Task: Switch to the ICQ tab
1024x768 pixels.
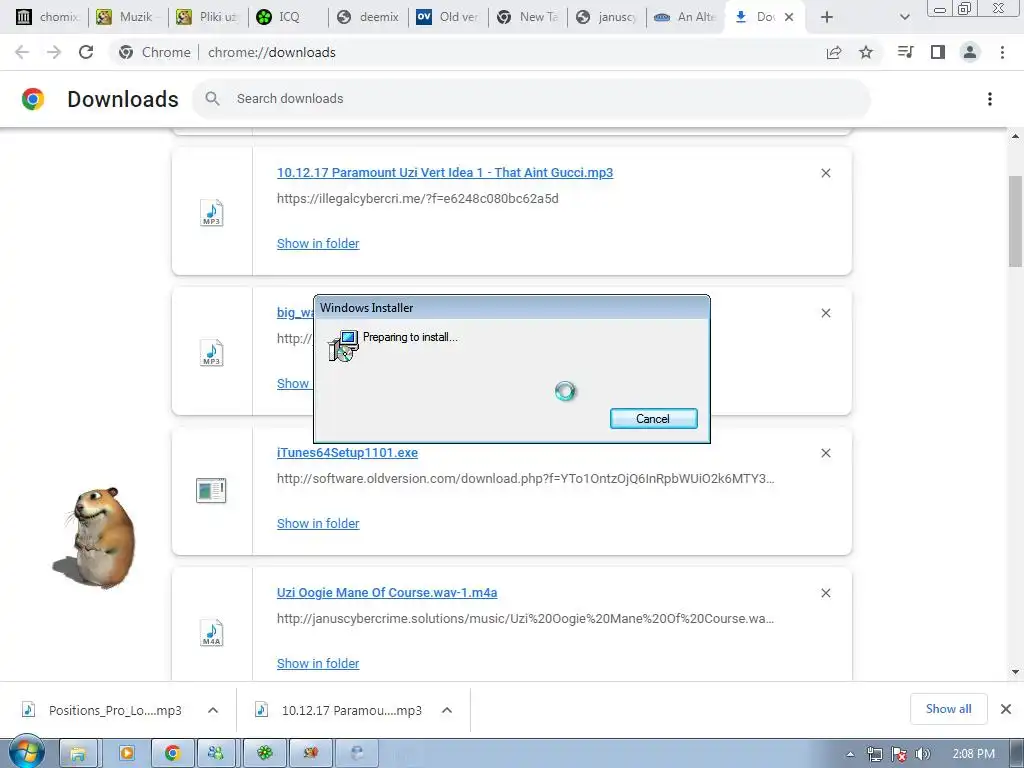Action: (x=288, y=17)
